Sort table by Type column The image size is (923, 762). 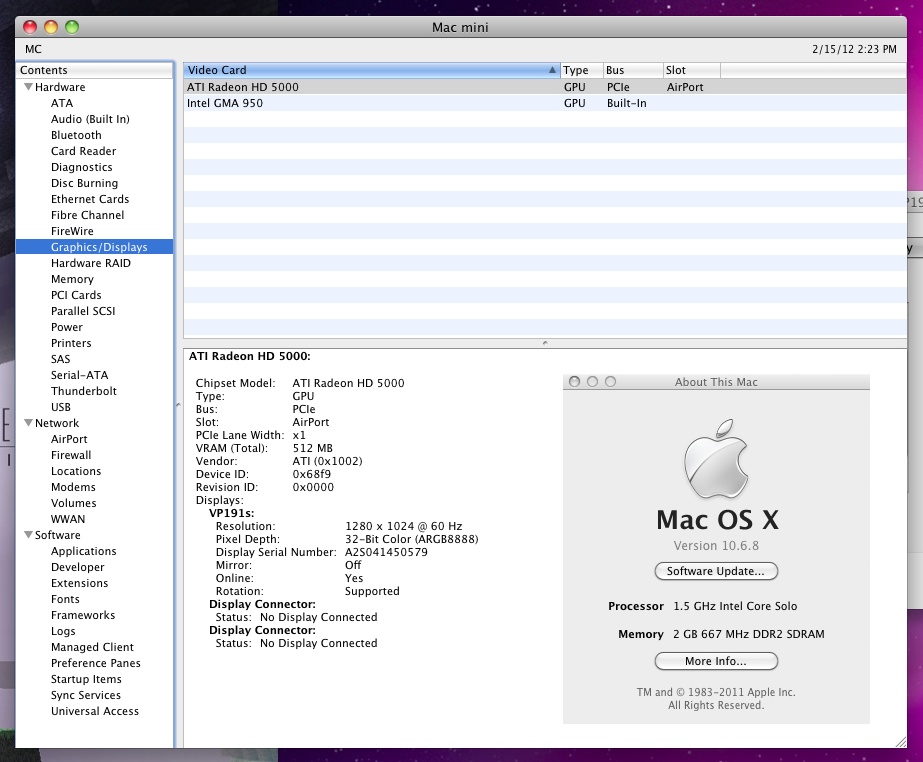pos(582,70)
